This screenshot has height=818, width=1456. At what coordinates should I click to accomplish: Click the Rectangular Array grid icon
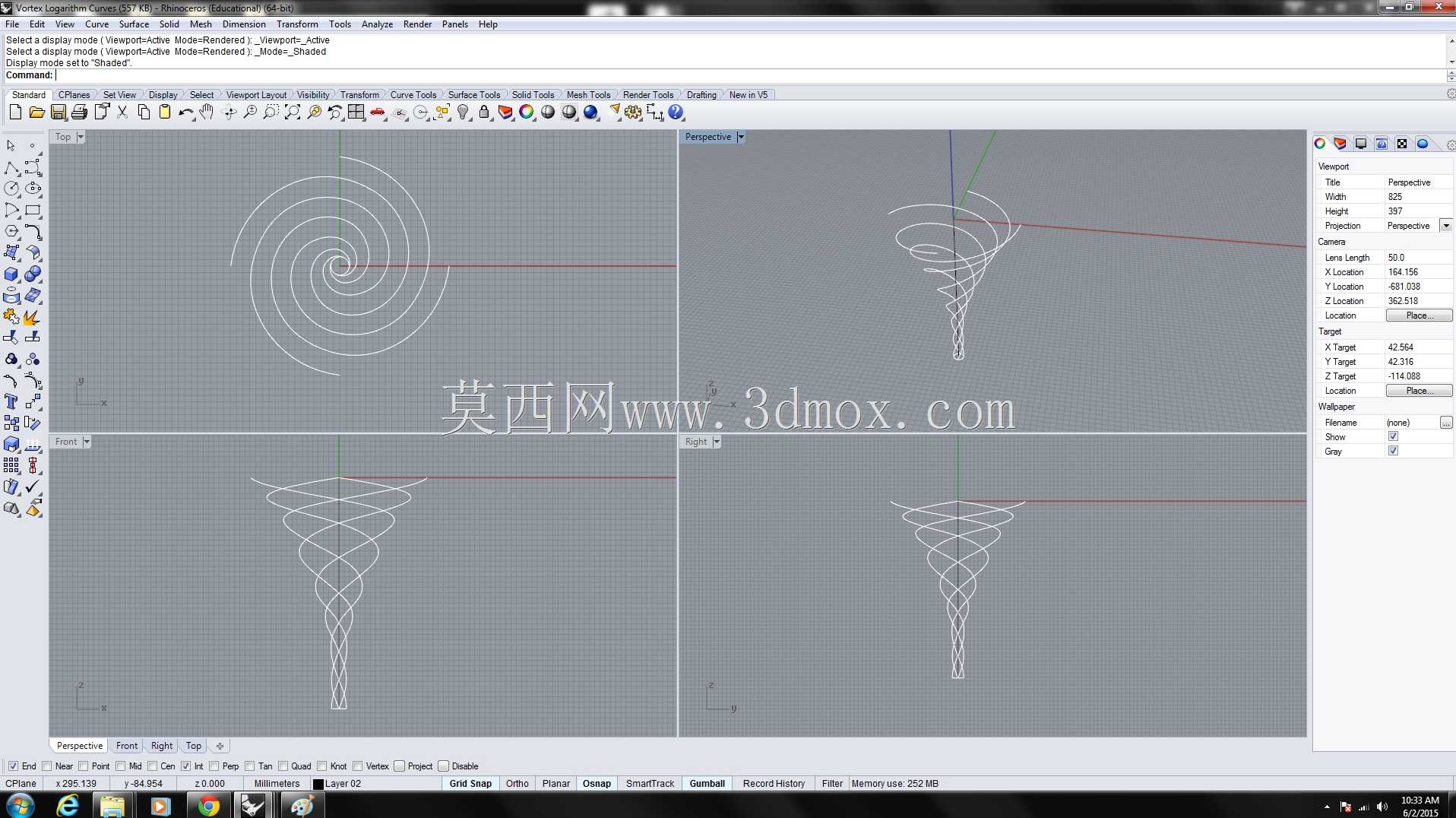(11, 465)
